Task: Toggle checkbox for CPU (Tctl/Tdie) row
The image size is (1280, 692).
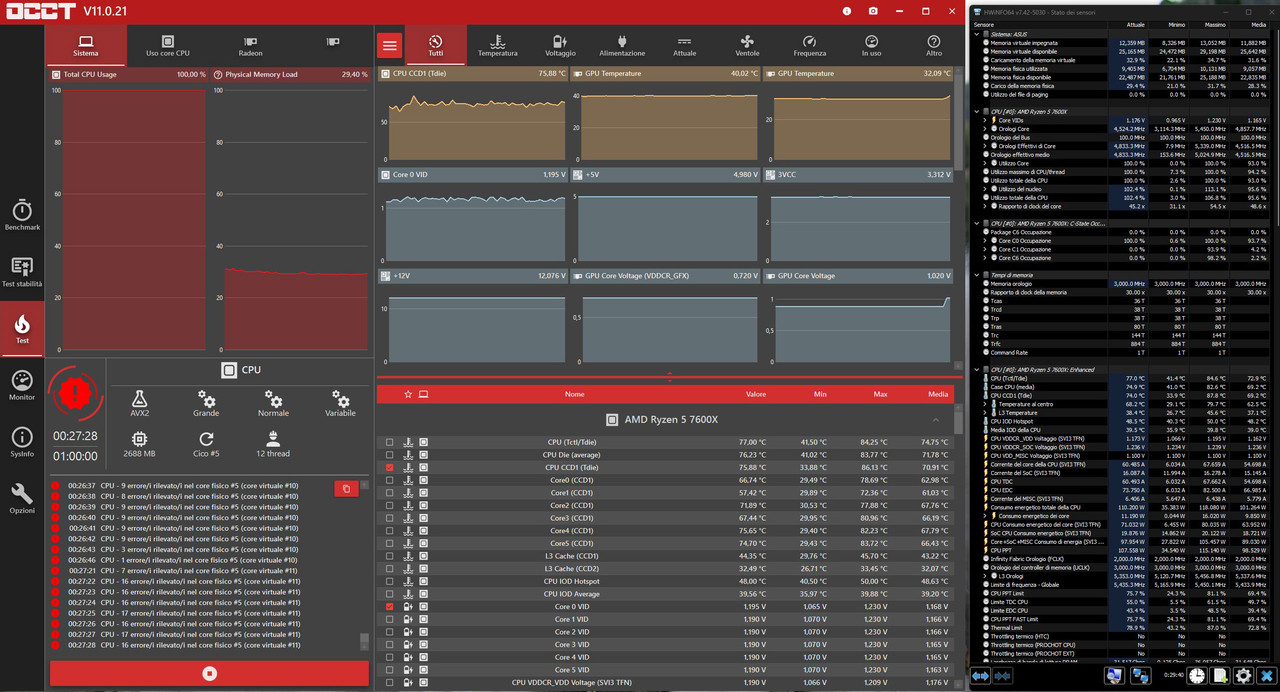Action: 390,442
